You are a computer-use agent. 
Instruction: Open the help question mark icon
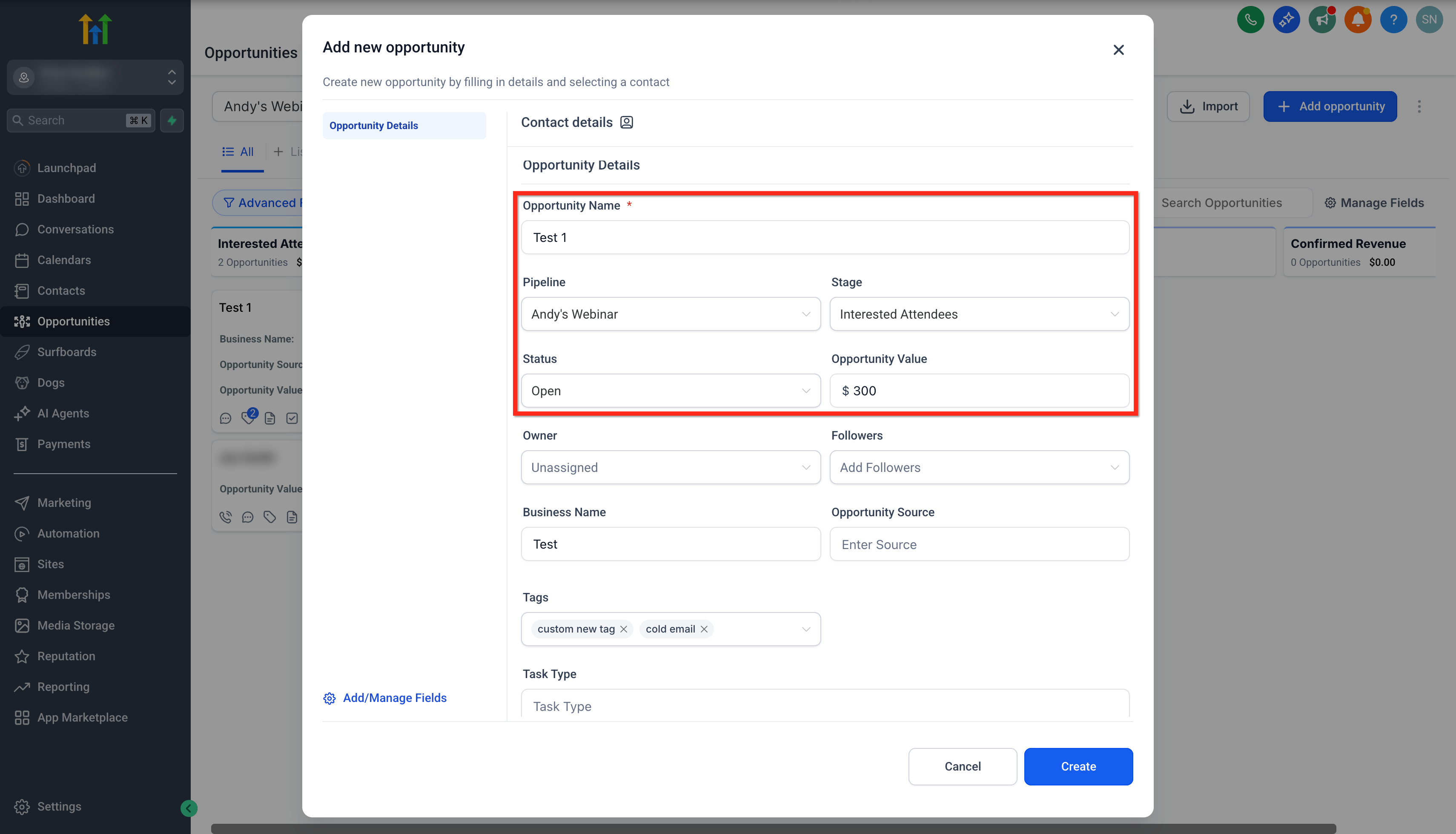pyautogui.click(x=1393, y=20)
